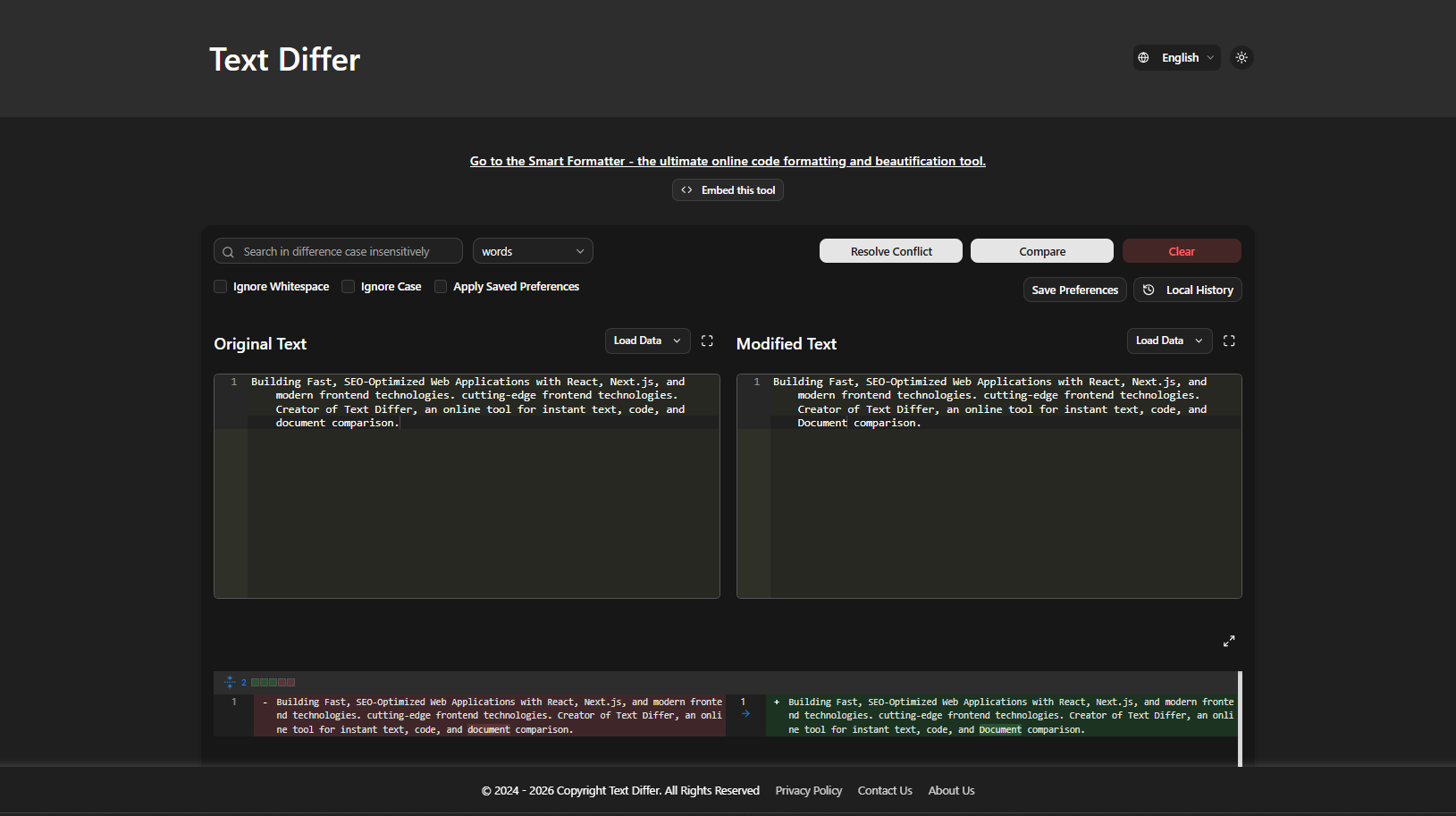Expand the diff result panel
1456x816 pixels.
click(1229, 641)
